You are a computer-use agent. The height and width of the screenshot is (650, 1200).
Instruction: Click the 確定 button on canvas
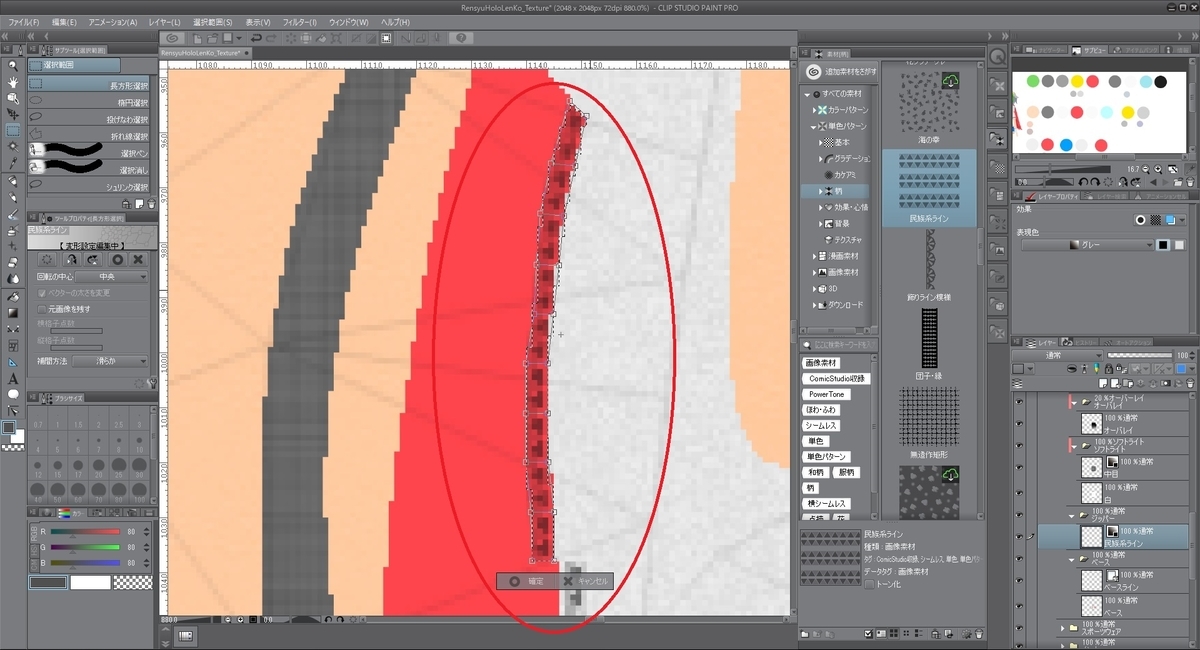tap(528, 581)
